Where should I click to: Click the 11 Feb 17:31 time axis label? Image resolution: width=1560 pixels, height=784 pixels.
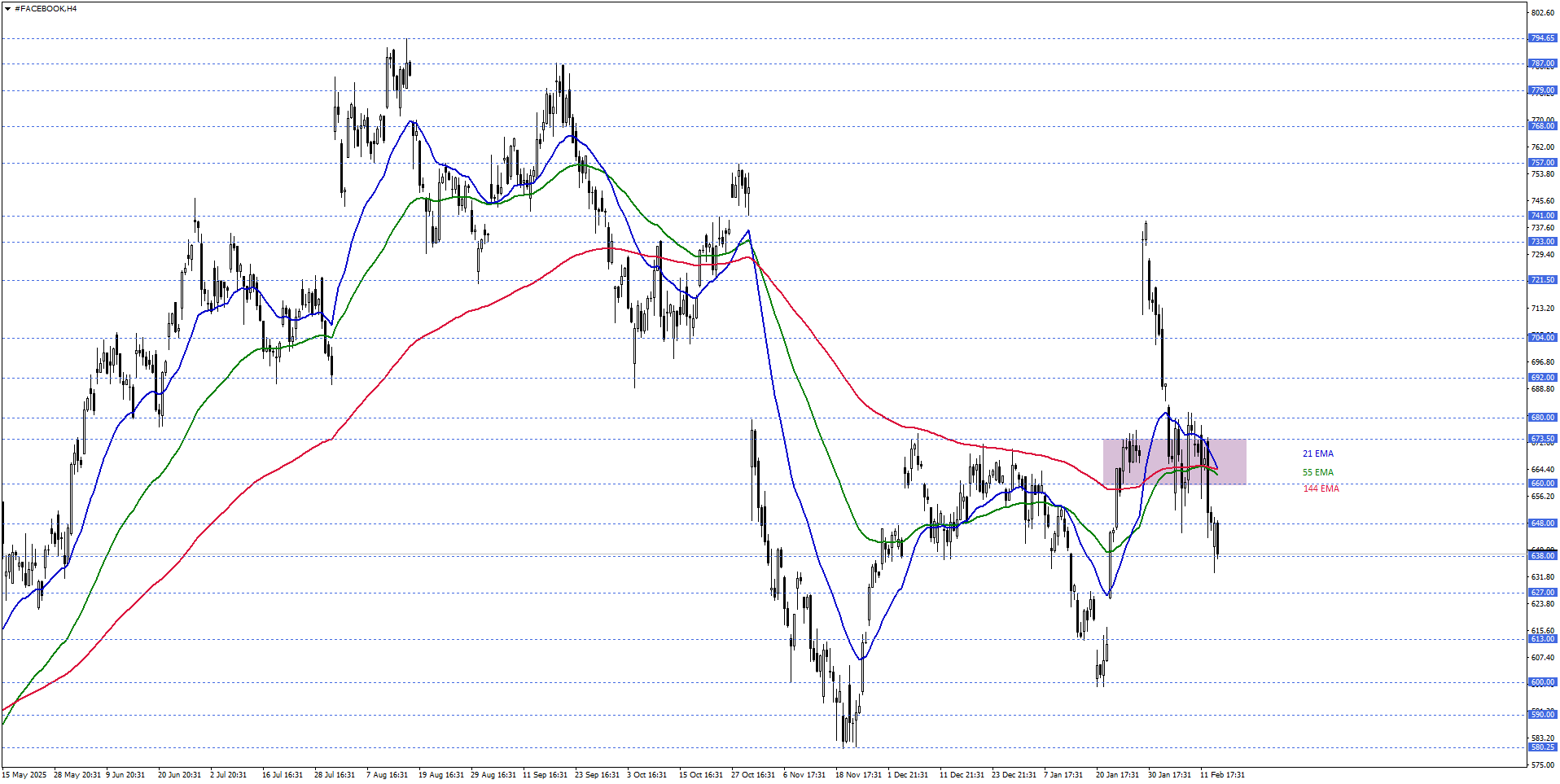[1222, 775]
